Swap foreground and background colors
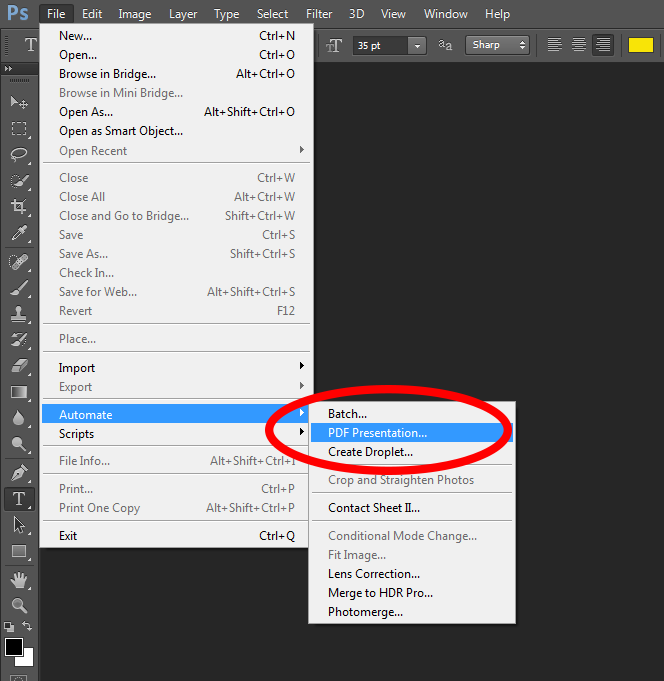This screenshot has width=664, height=681. coord(27,626)
